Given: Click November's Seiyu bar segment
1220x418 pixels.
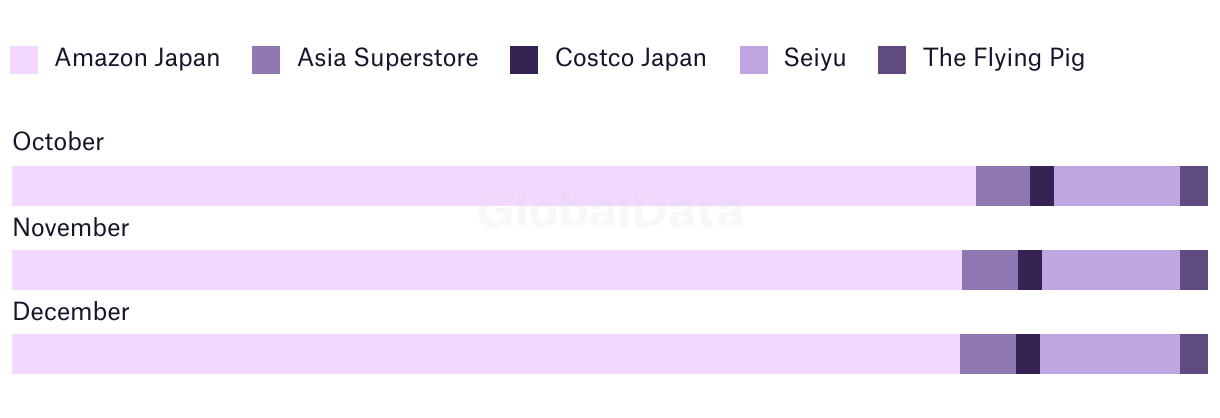Looking at the screenshot, I should point(1111,270).
